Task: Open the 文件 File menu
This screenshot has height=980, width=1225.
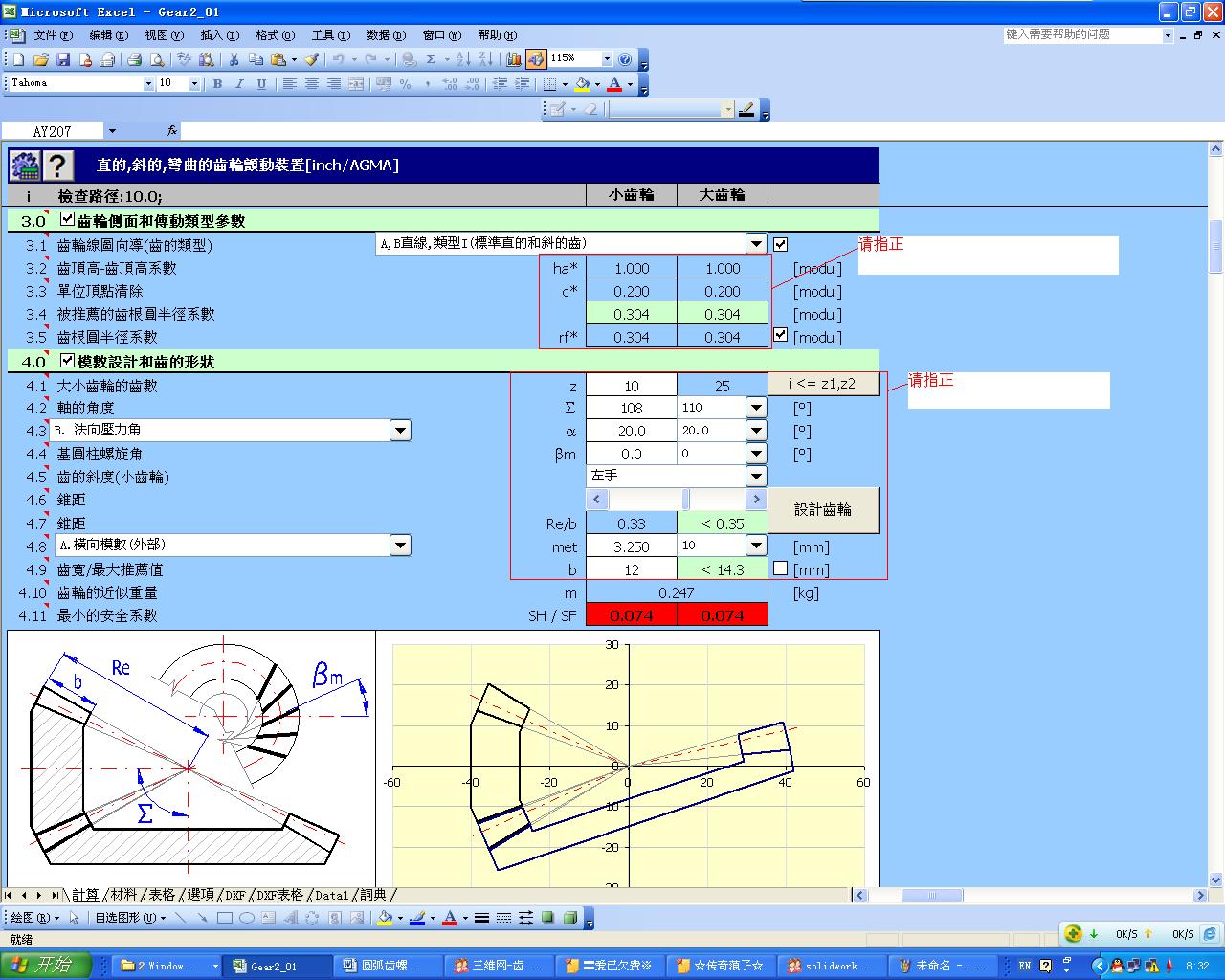Action: [53, 34]
